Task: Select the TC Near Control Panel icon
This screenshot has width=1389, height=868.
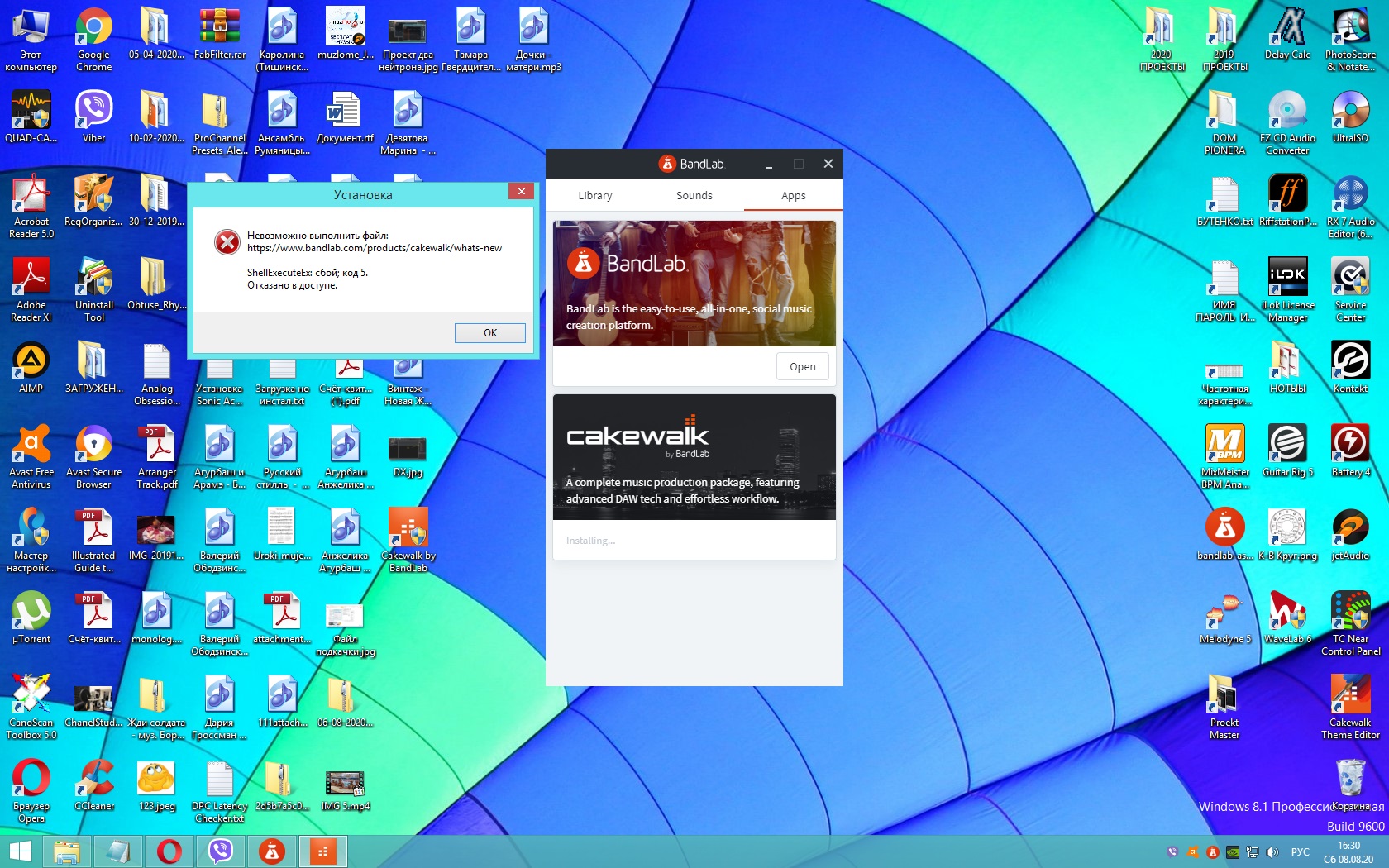Action: click(1351, 623)
